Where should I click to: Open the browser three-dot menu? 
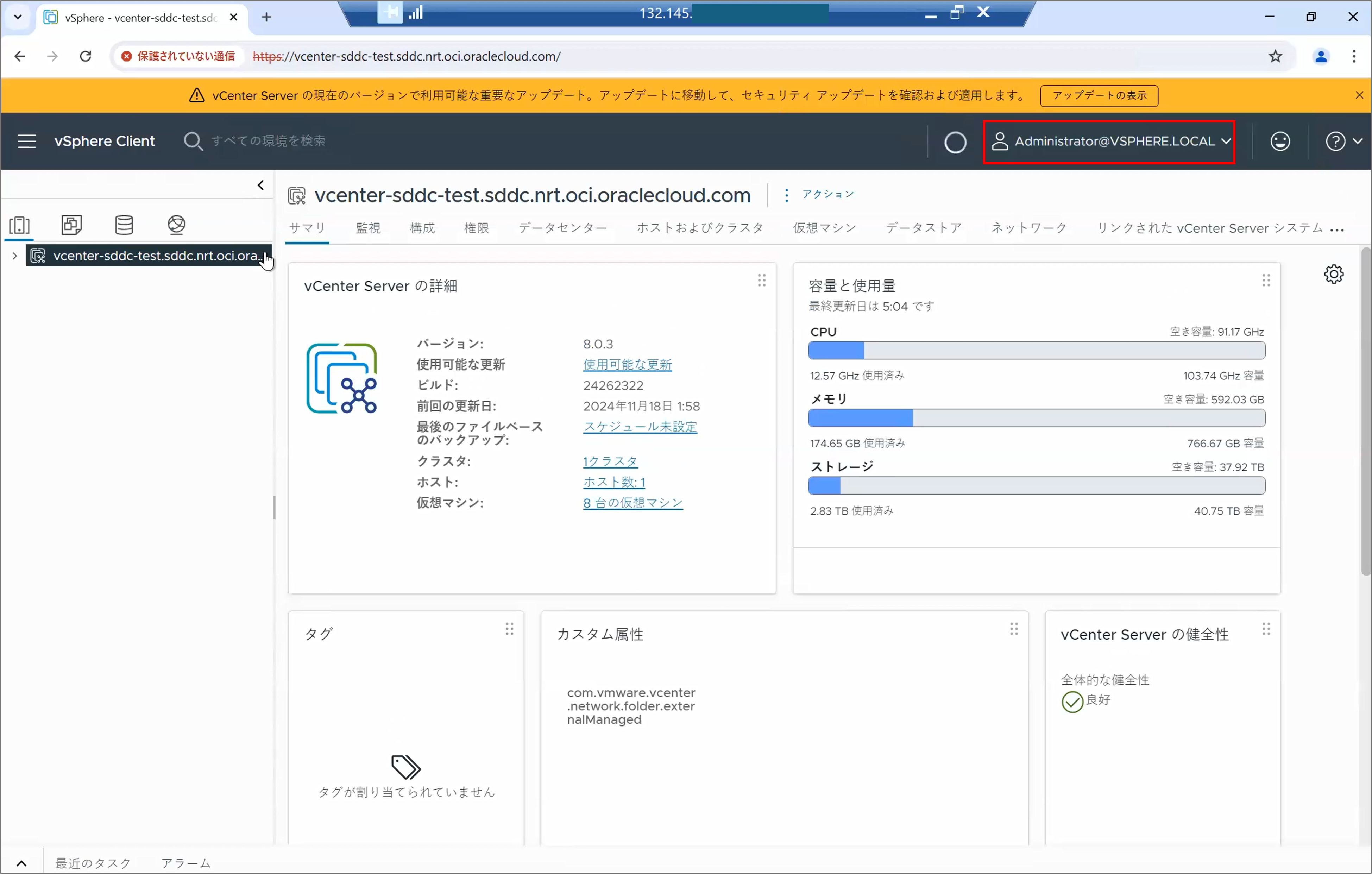pyautogui.click(x=1354, y=56)
